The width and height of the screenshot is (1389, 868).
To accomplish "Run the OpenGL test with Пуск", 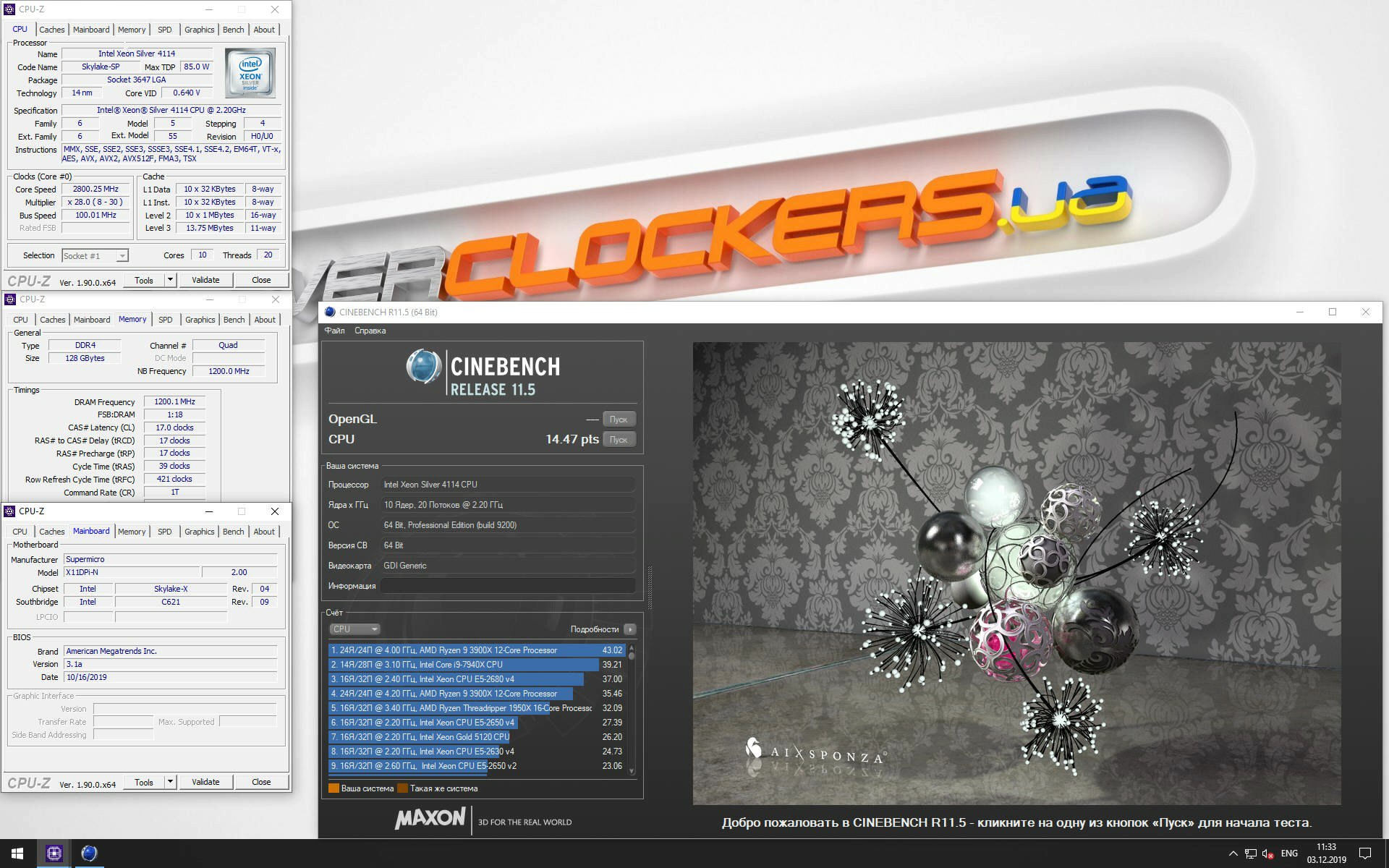I will [619, 420].
